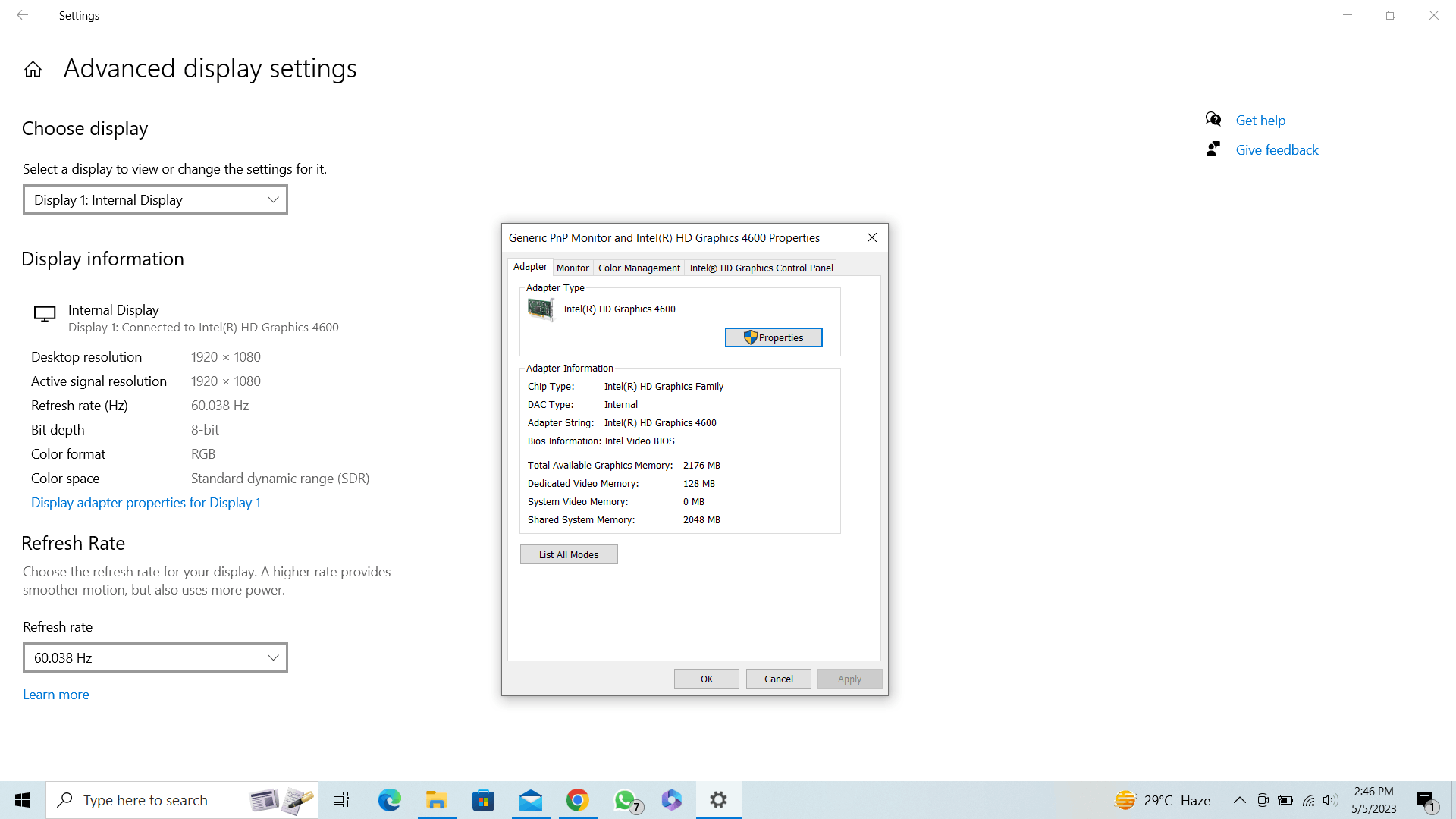
Task: Click the back arrow in Settings
Action: 23,15
